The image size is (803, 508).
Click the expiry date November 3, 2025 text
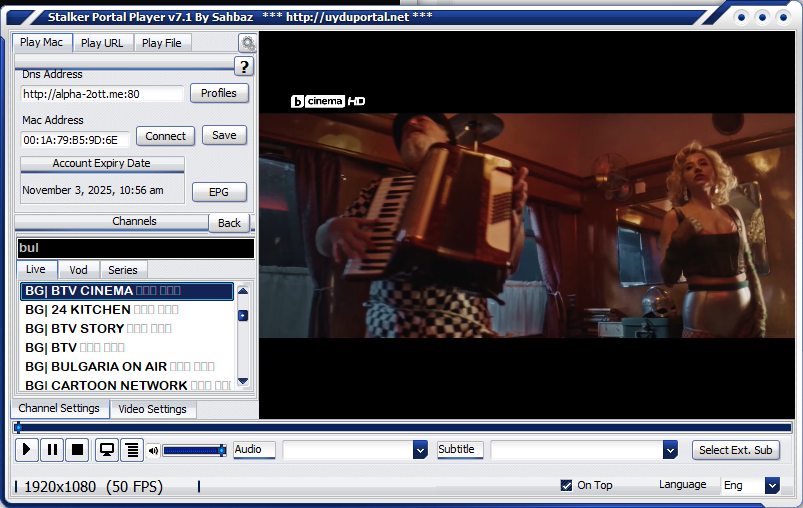pos(93,190)
